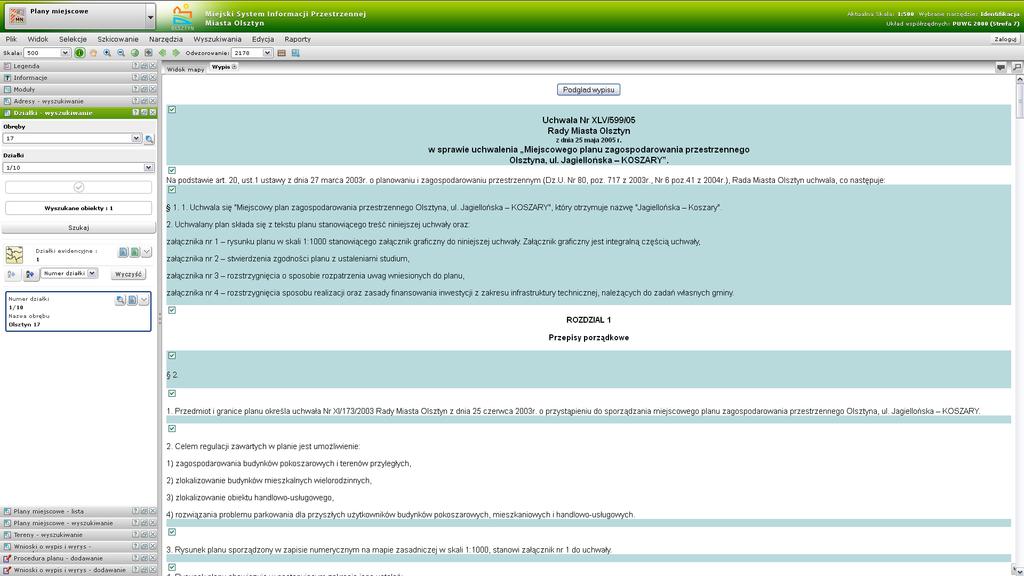
Task: Click the brown table icon after Odwzorowanie
Action: point(281,53)
